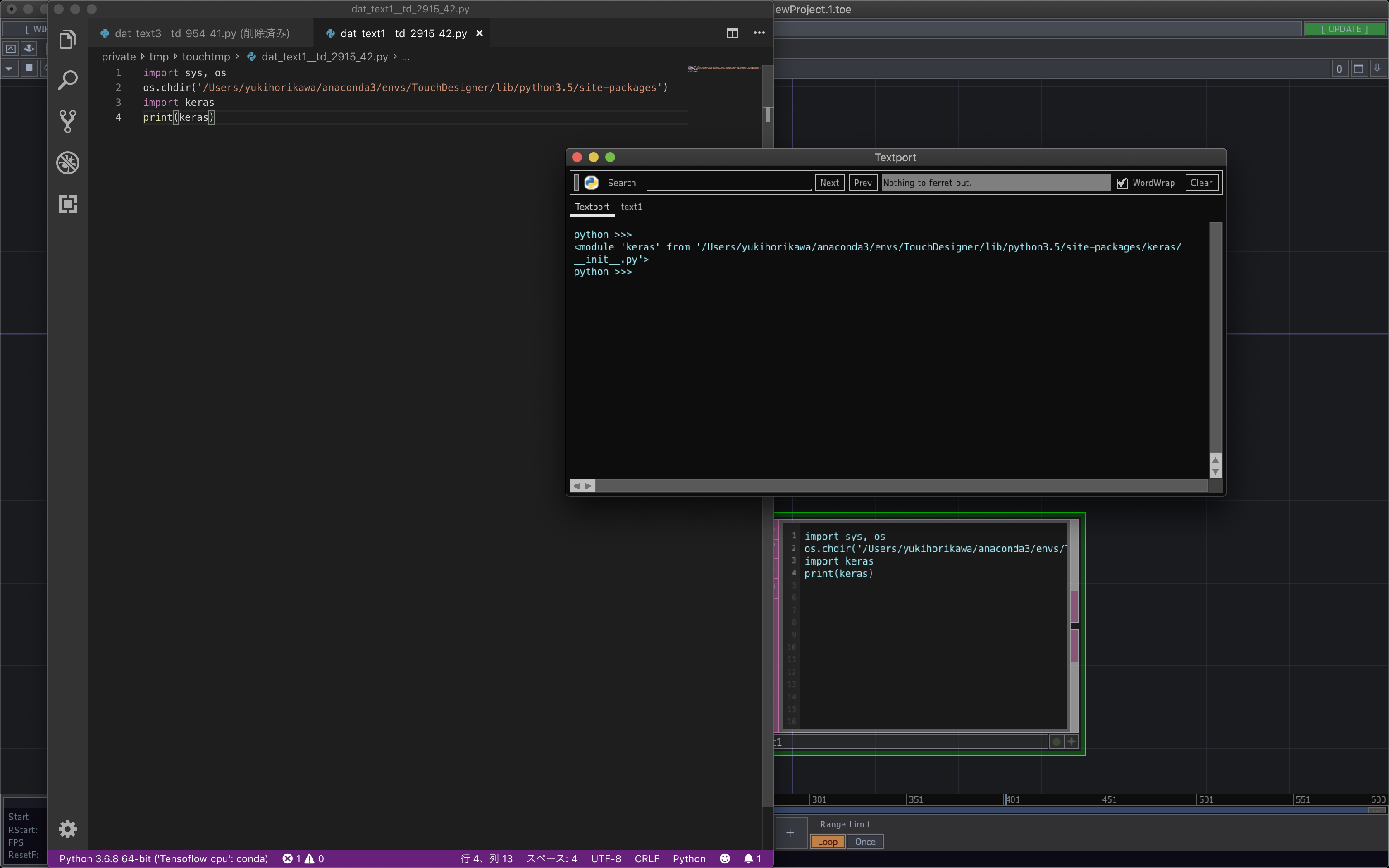Click the Manage gear icon
The height and width of the screenshot is (868, 1389).
(x=68, y=828)
